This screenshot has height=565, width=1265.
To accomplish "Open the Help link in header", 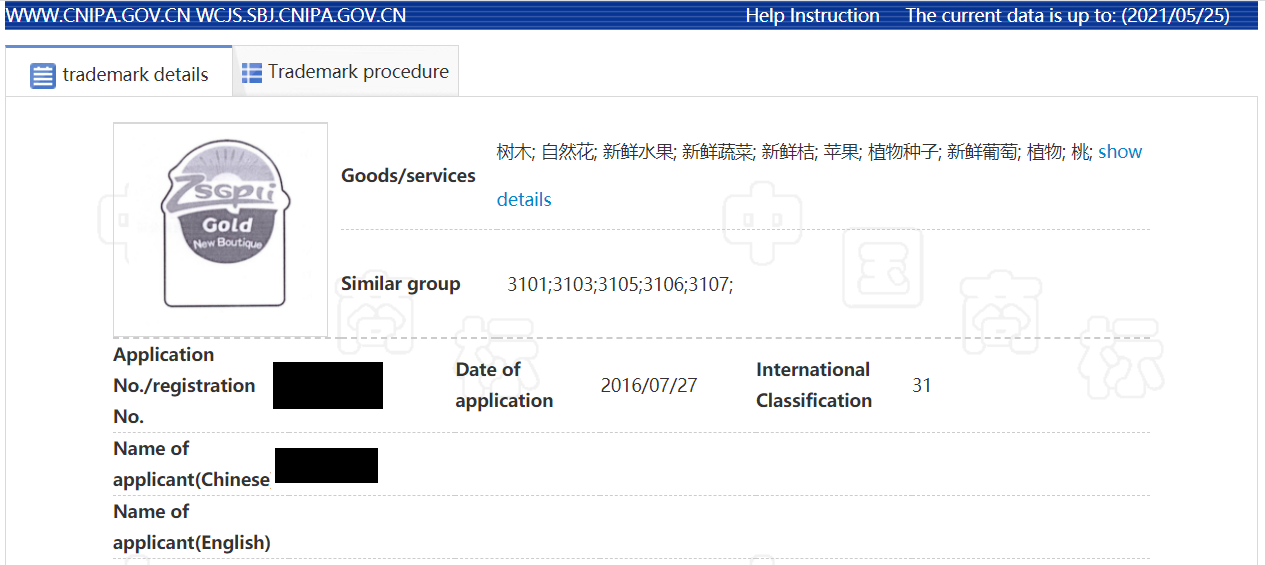I will 765,16.
